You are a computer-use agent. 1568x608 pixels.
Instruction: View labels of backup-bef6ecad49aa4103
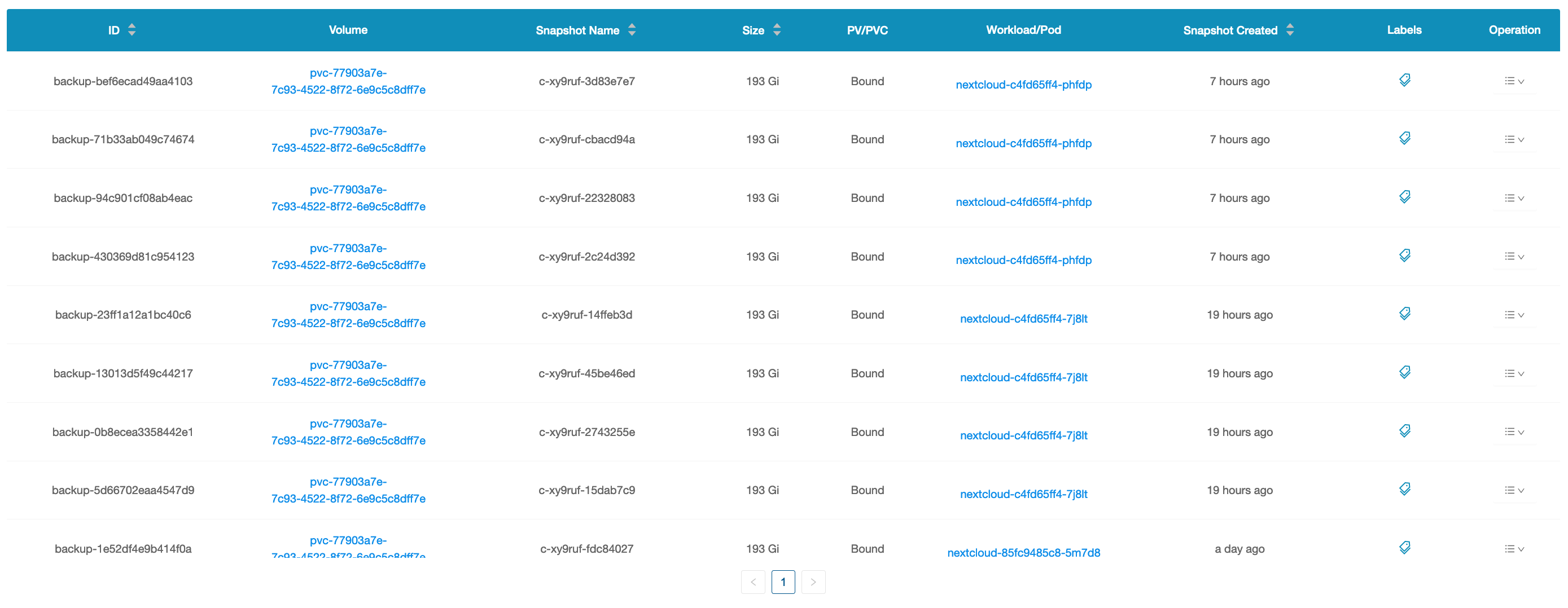1404,80
